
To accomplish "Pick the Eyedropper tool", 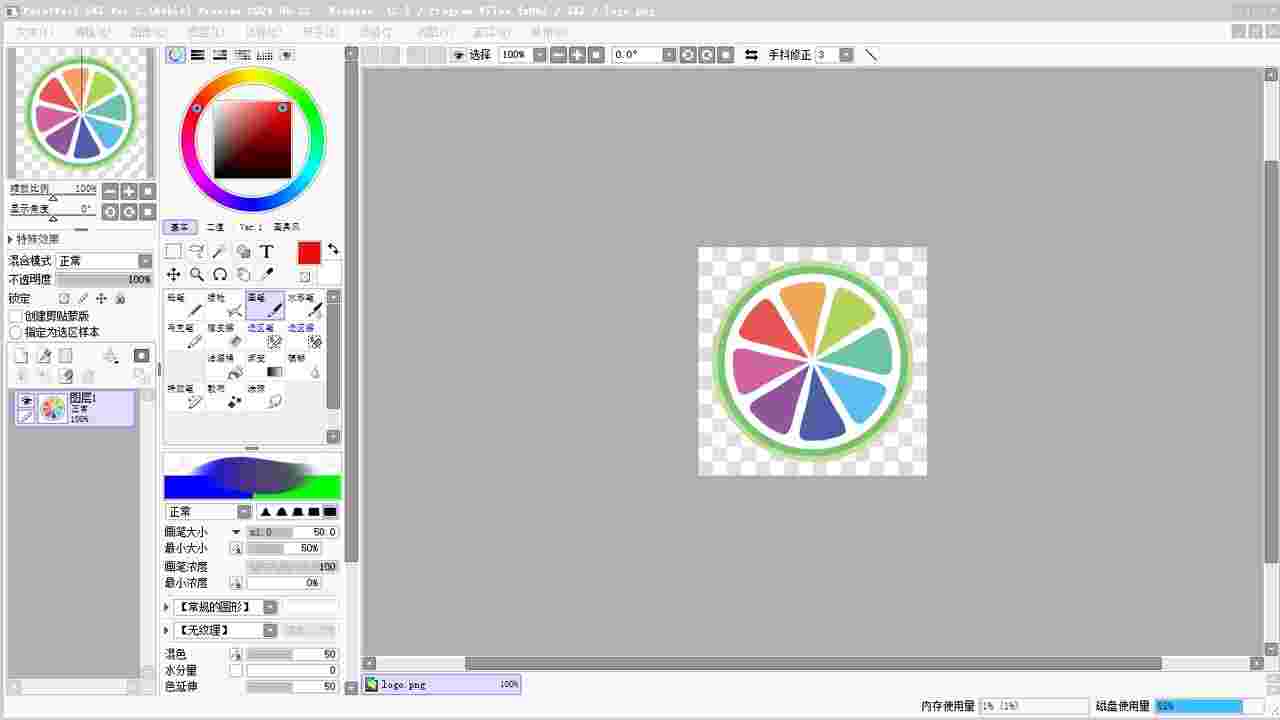I will (x=268, y=273).
